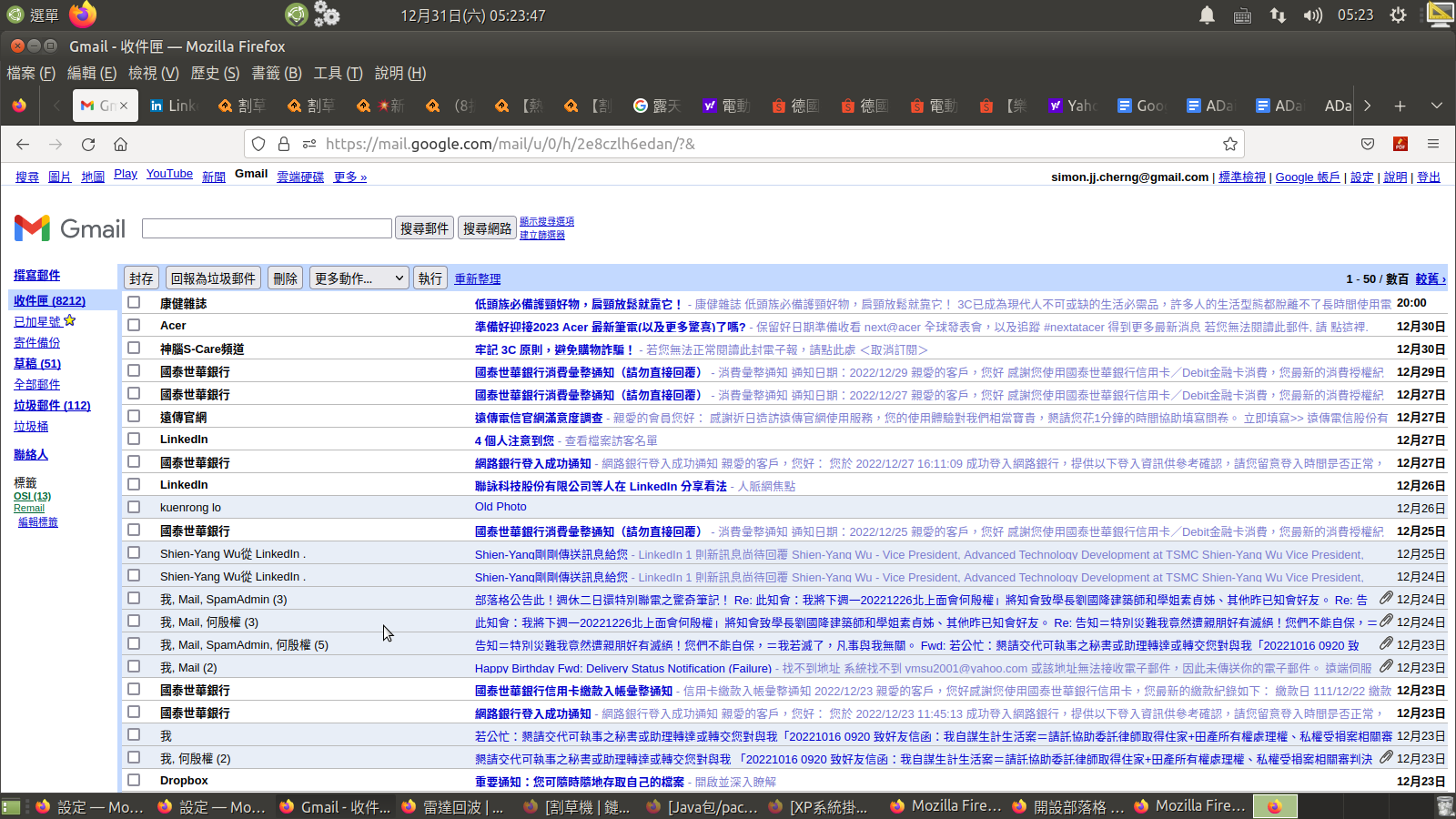Select the checkbox for 康健雜誌 email
1456x819 pixels.
(134, 302)
